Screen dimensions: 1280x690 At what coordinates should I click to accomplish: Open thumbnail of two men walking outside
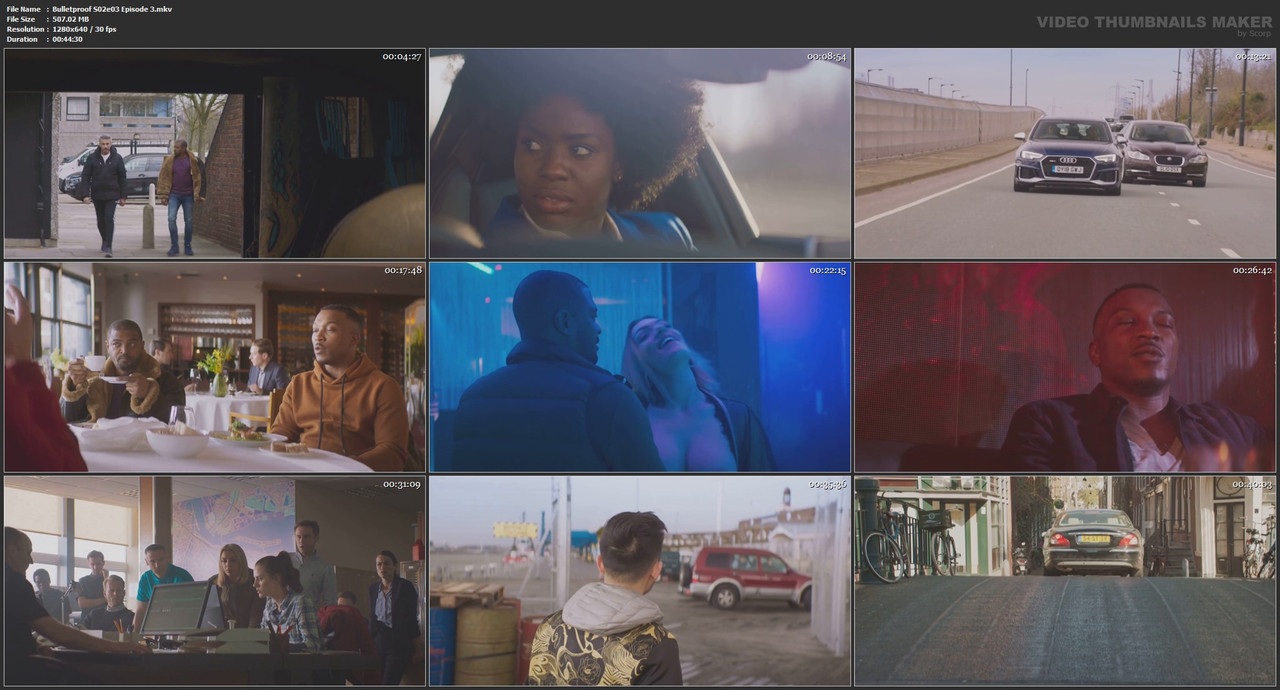(215, 153)
